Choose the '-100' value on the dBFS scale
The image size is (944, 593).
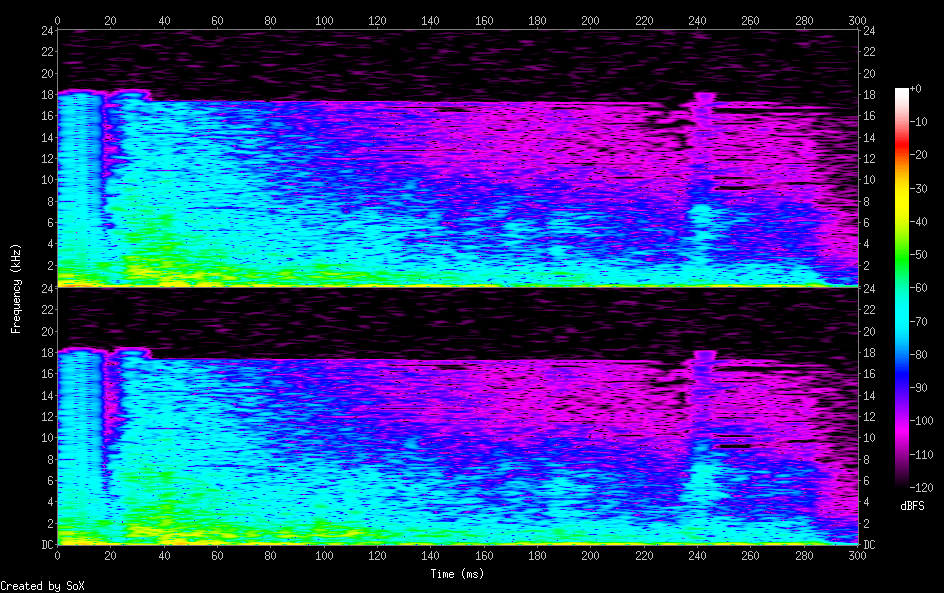(922, 421)
